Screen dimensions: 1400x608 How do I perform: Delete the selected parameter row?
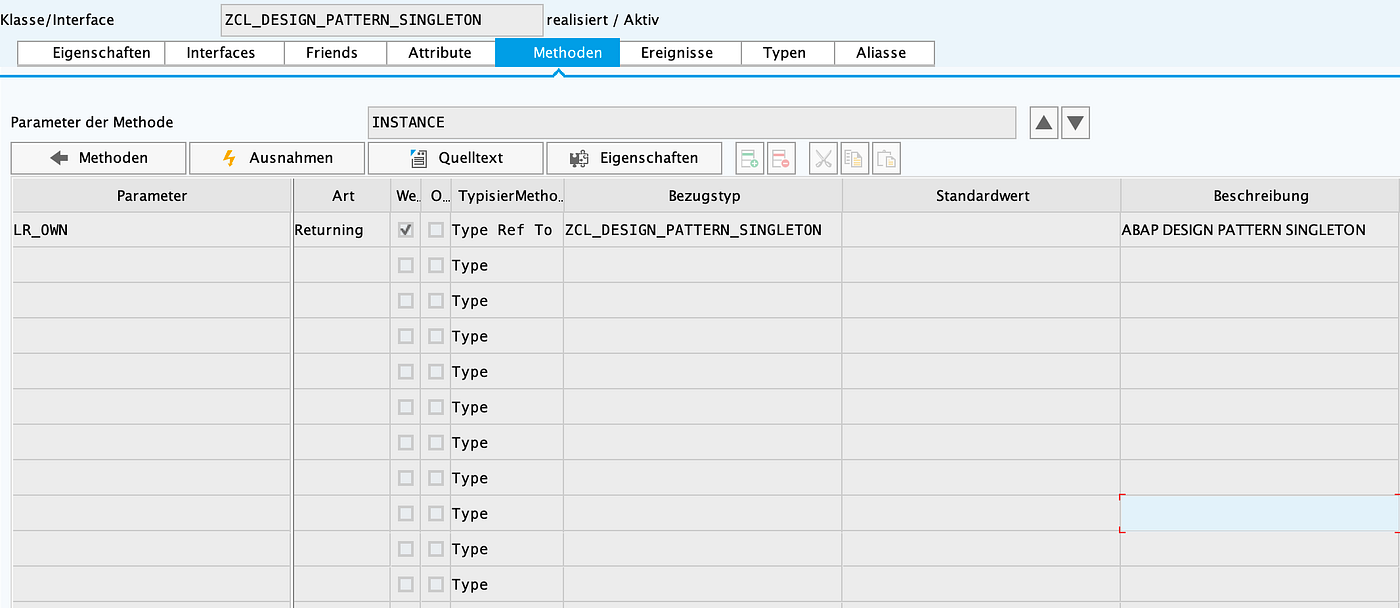(x=781, y=157)
